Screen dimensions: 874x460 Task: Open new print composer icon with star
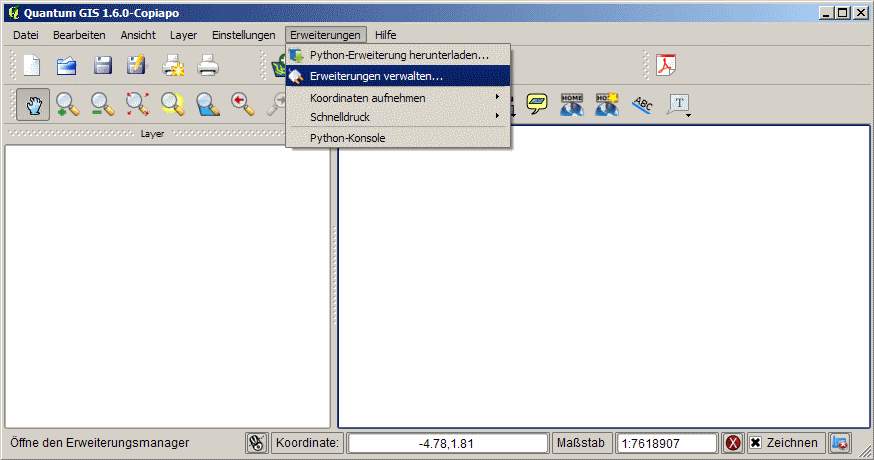pyautogui.click(x=173, y=66)
